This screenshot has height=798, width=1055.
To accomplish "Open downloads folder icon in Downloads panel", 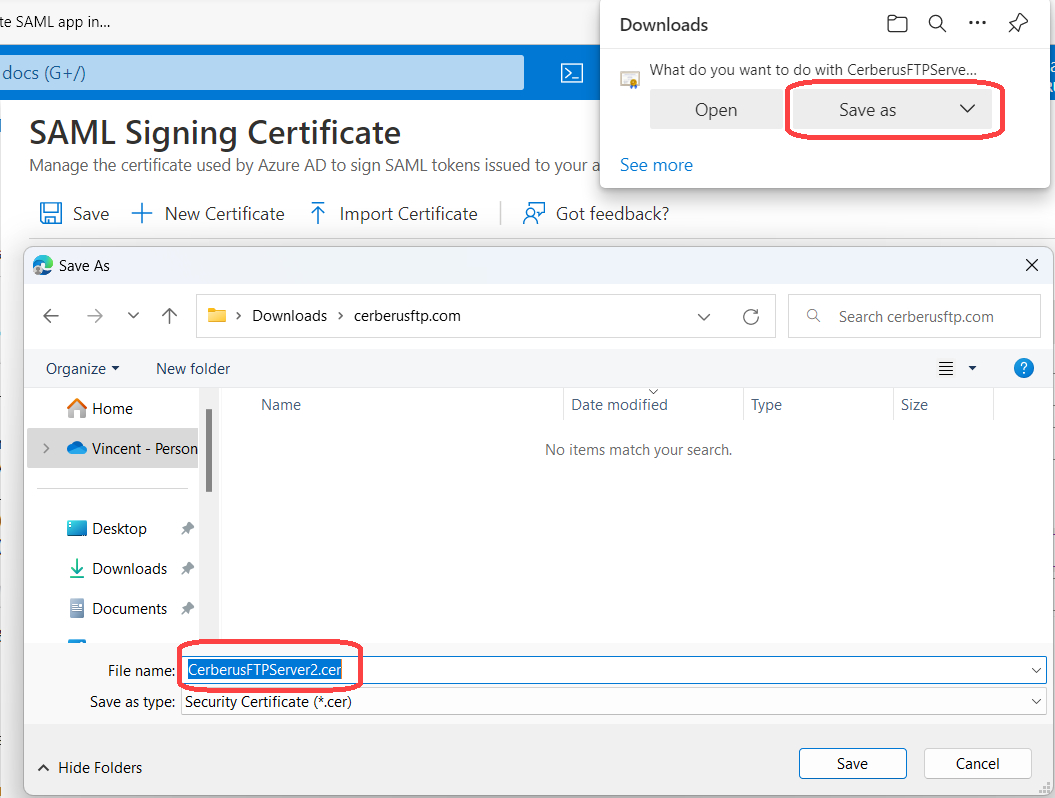I will [897, 24].
